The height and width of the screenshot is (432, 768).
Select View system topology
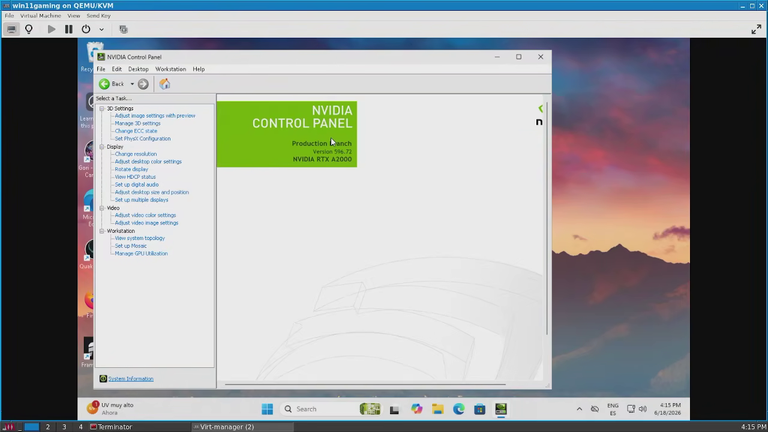140,238
